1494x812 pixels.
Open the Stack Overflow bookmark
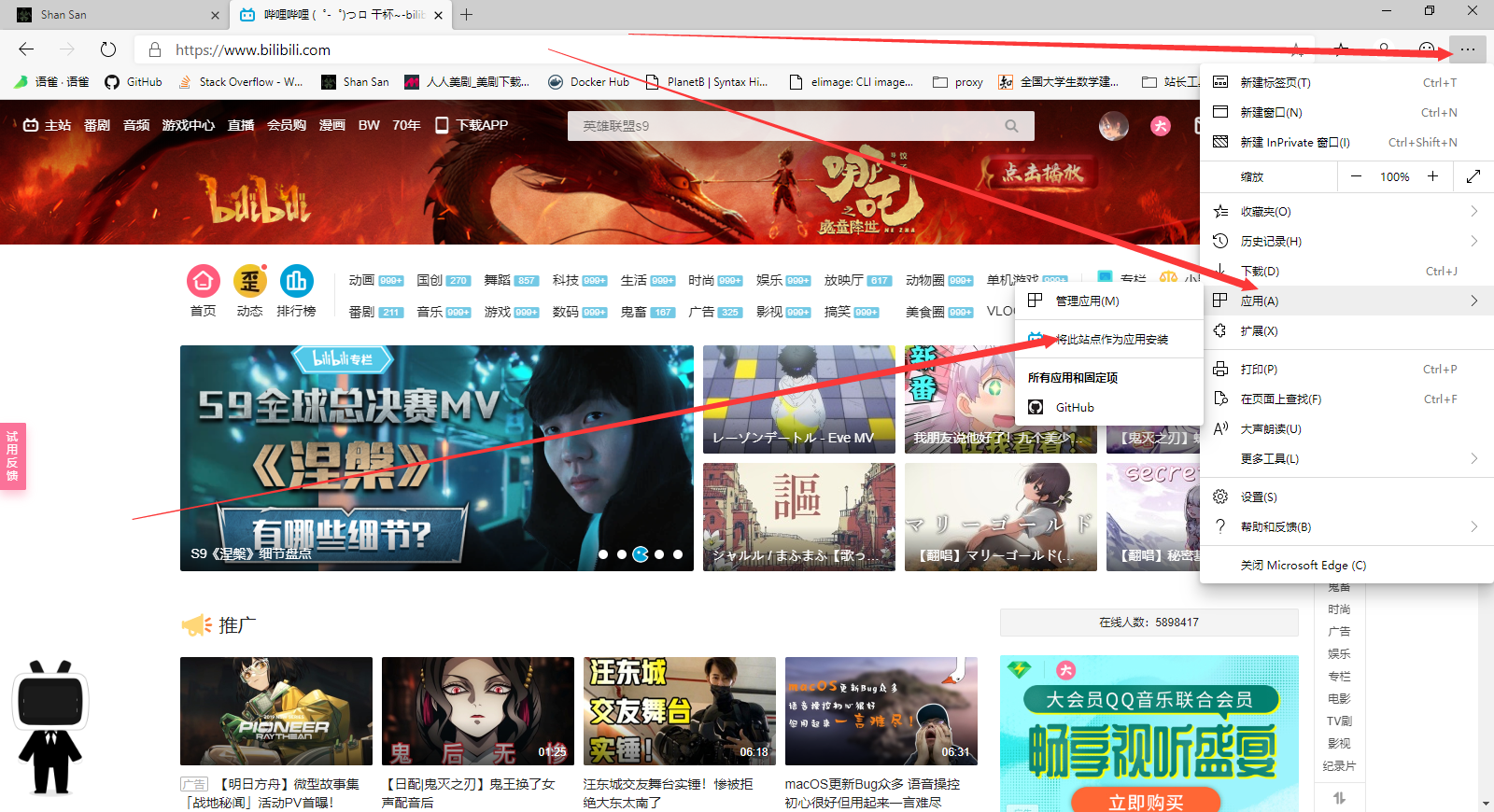[x=241, y=82]
